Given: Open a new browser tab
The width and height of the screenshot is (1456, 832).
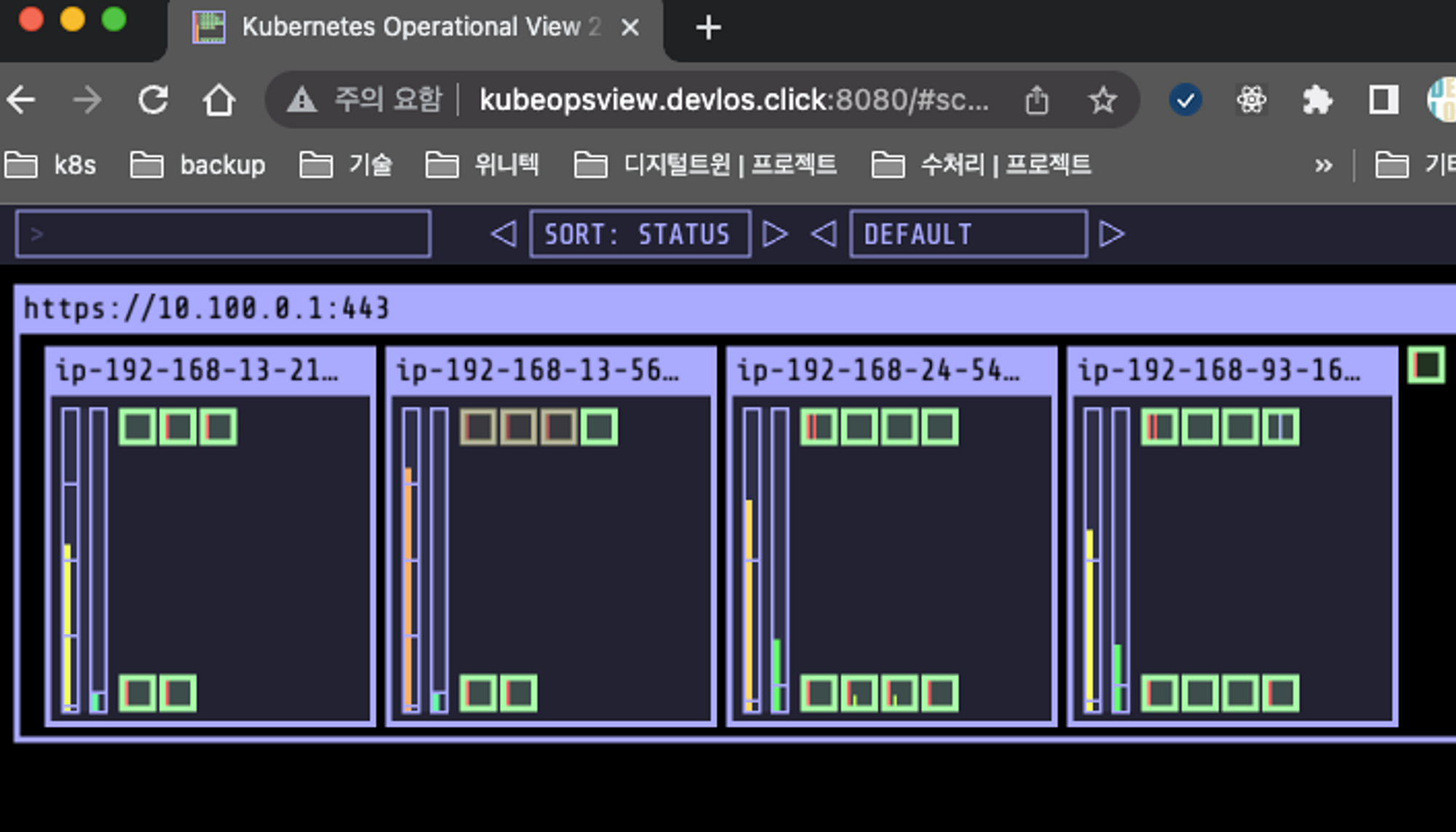Looking at the screenshot, I should (x=708, y=28).
